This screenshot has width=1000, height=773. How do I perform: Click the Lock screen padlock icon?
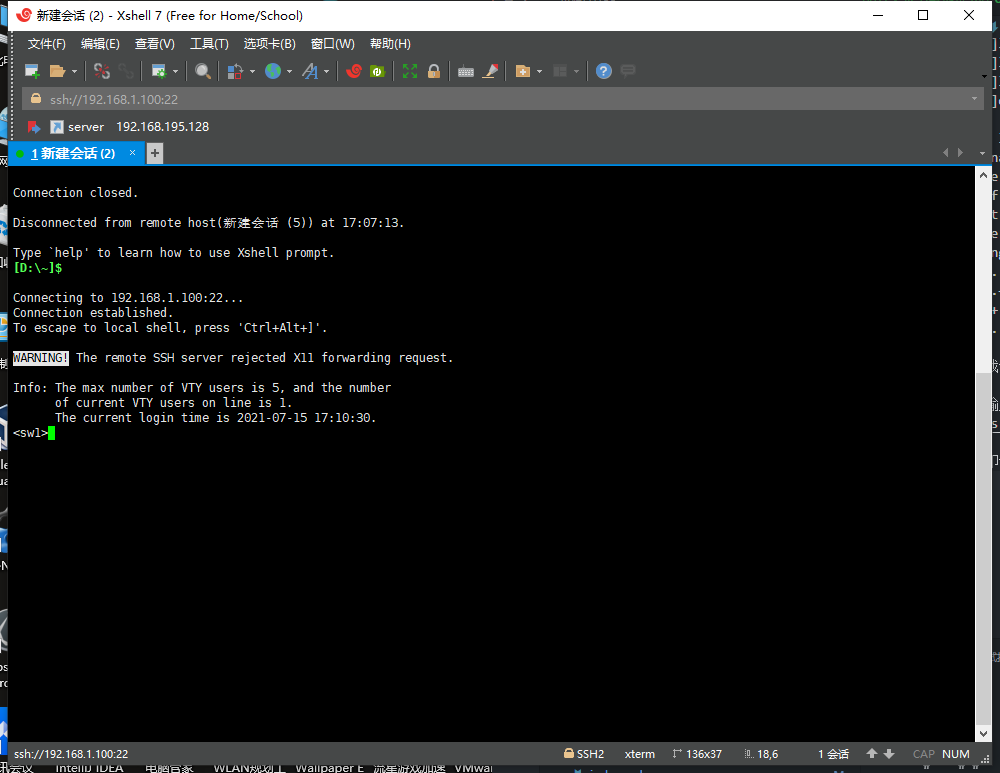pyautogui.click(x=434, y=71)
